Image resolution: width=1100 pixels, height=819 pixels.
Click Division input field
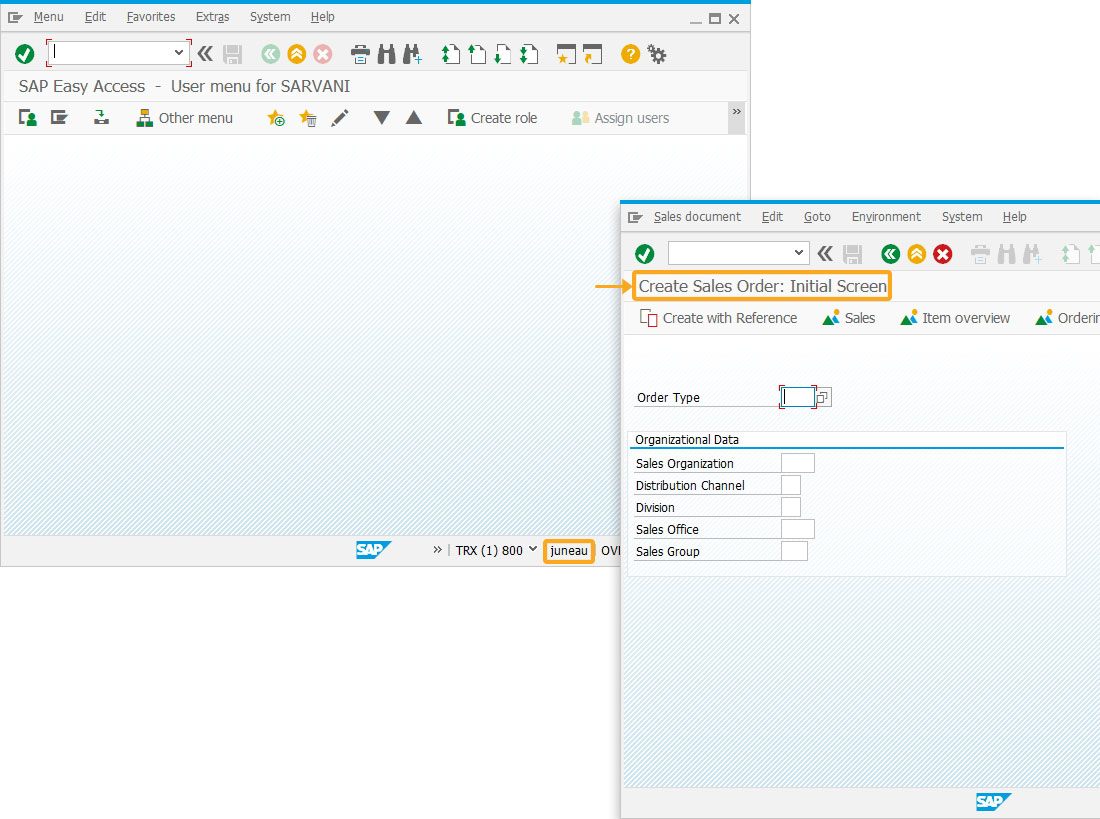pyautogui.click(x=791, y=507)
